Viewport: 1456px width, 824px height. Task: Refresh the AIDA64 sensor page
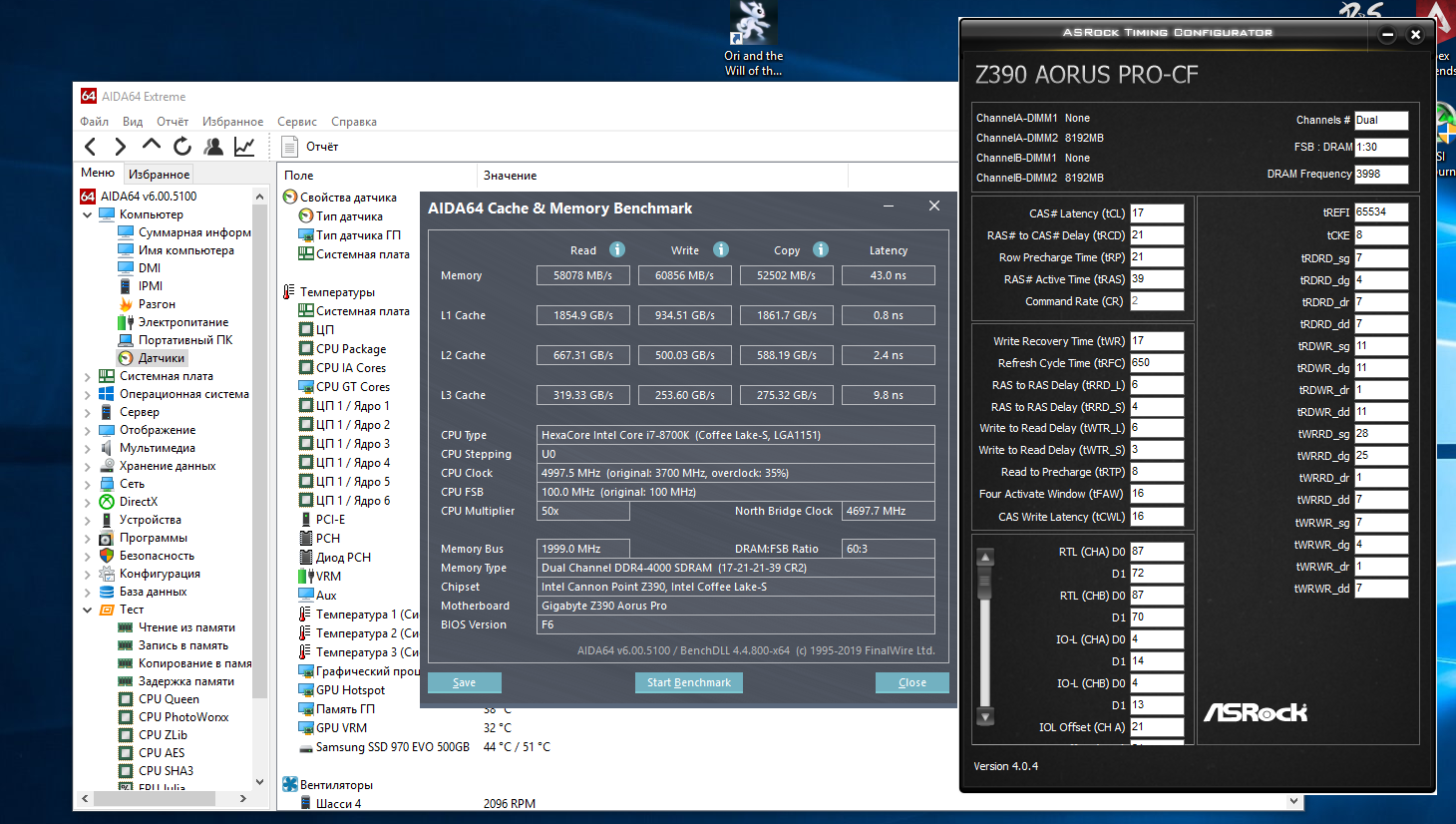click(x=182, y=147)
